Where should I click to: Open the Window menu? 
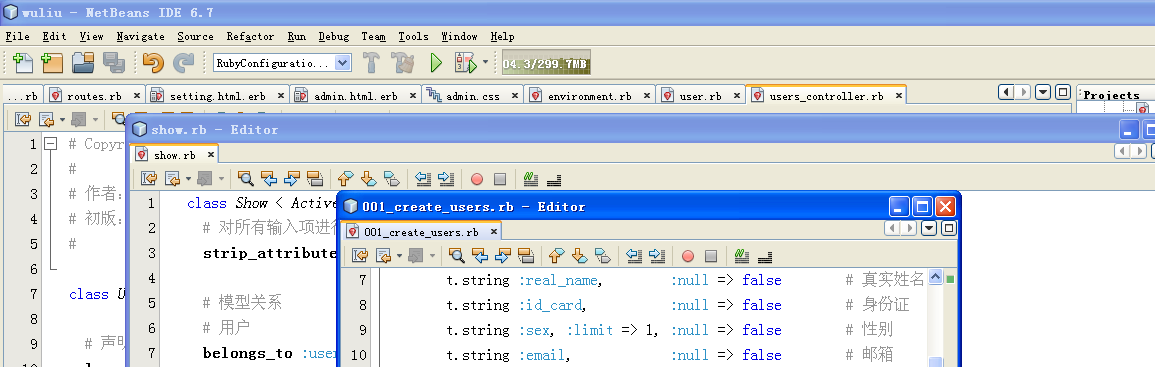coord(459,36)
